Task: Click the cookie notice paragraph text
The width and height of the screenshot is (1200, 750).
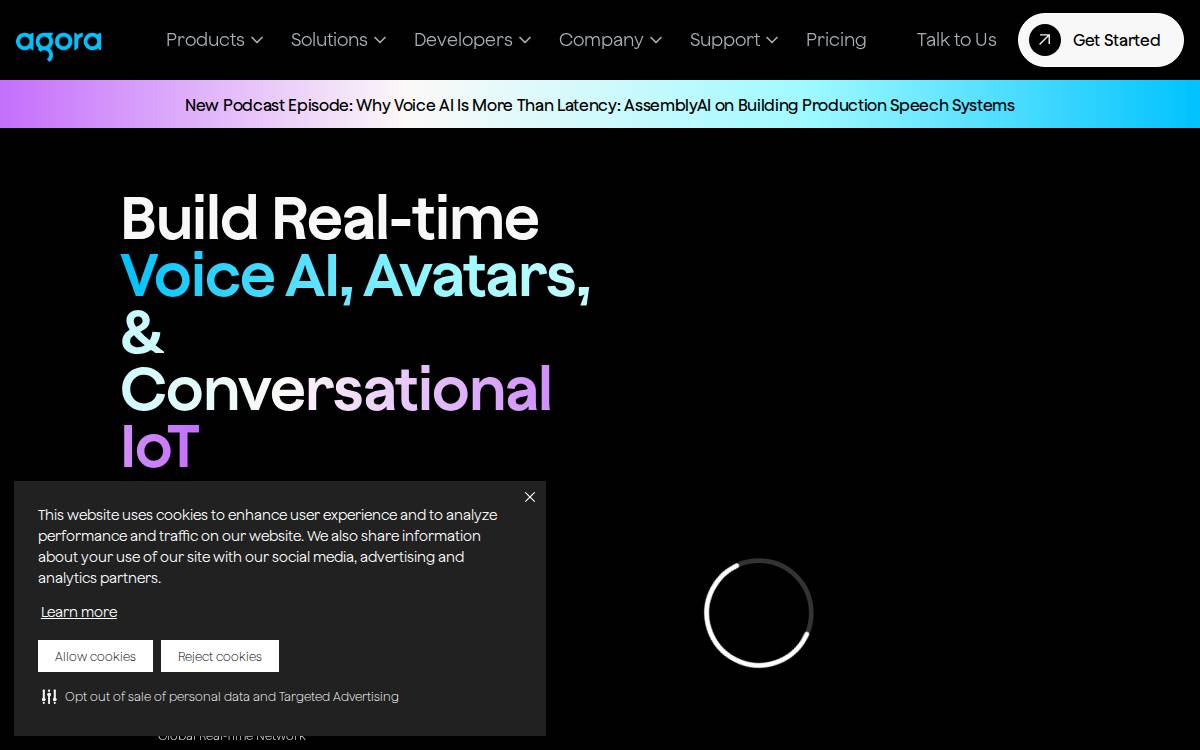Action: pos(268,547)
